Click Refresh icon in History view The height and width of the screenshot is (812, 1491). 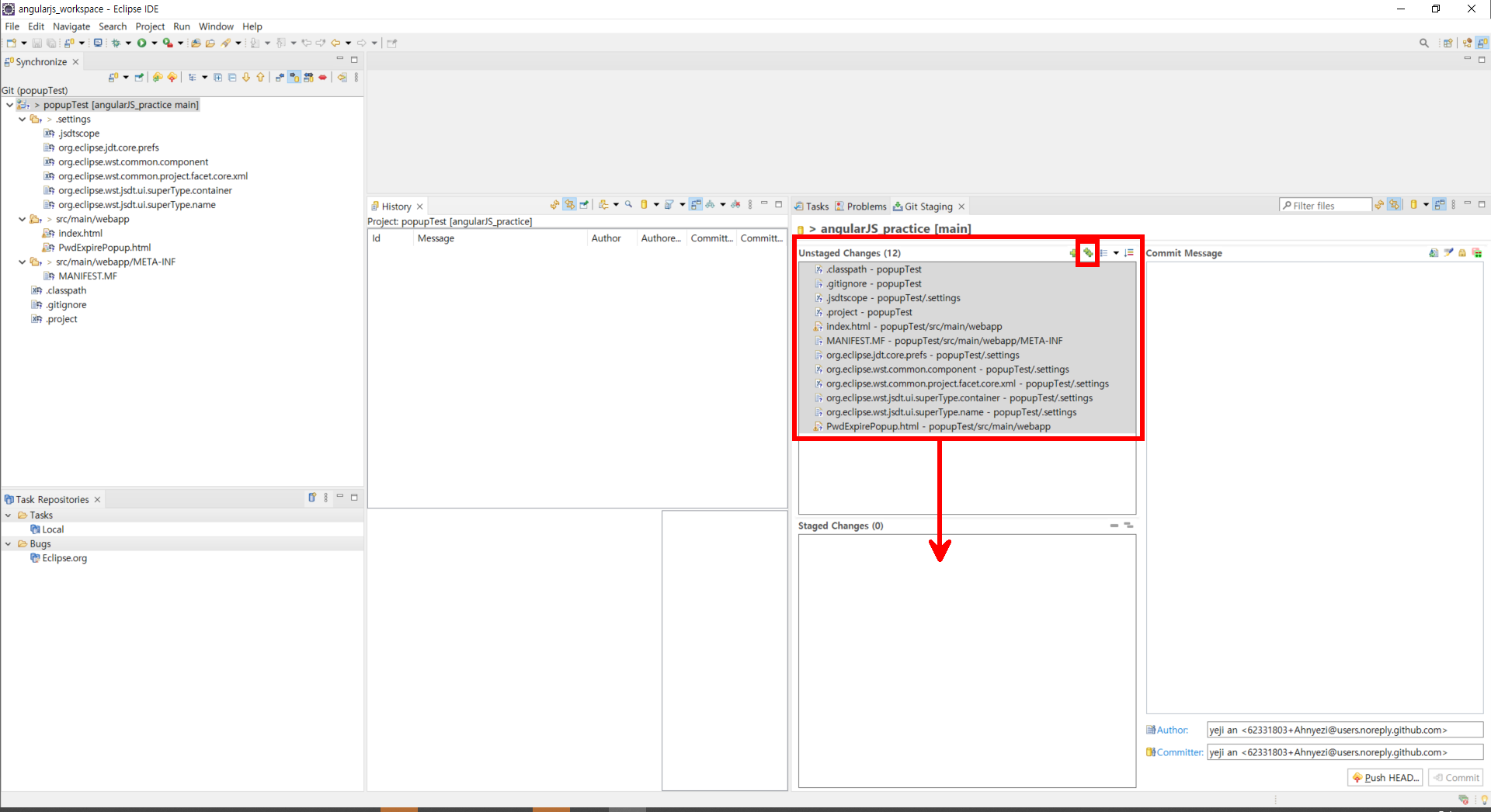tap(554, 205)
